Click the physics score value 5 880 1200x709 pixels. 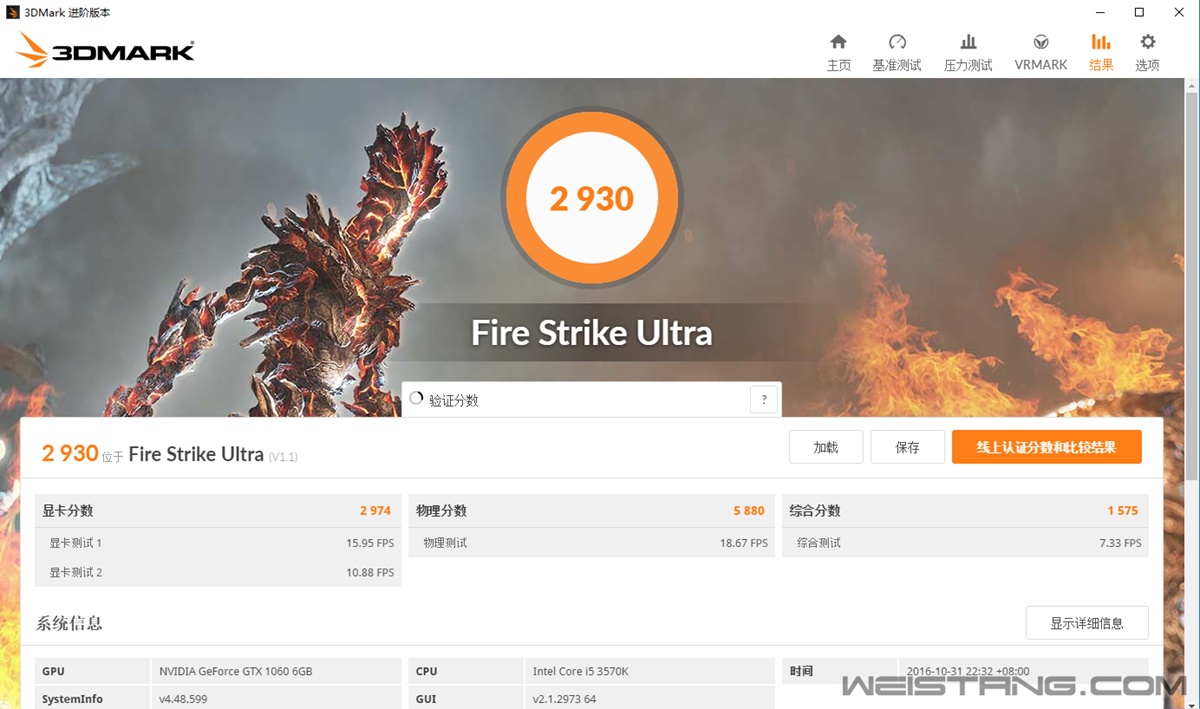point(749,510)
